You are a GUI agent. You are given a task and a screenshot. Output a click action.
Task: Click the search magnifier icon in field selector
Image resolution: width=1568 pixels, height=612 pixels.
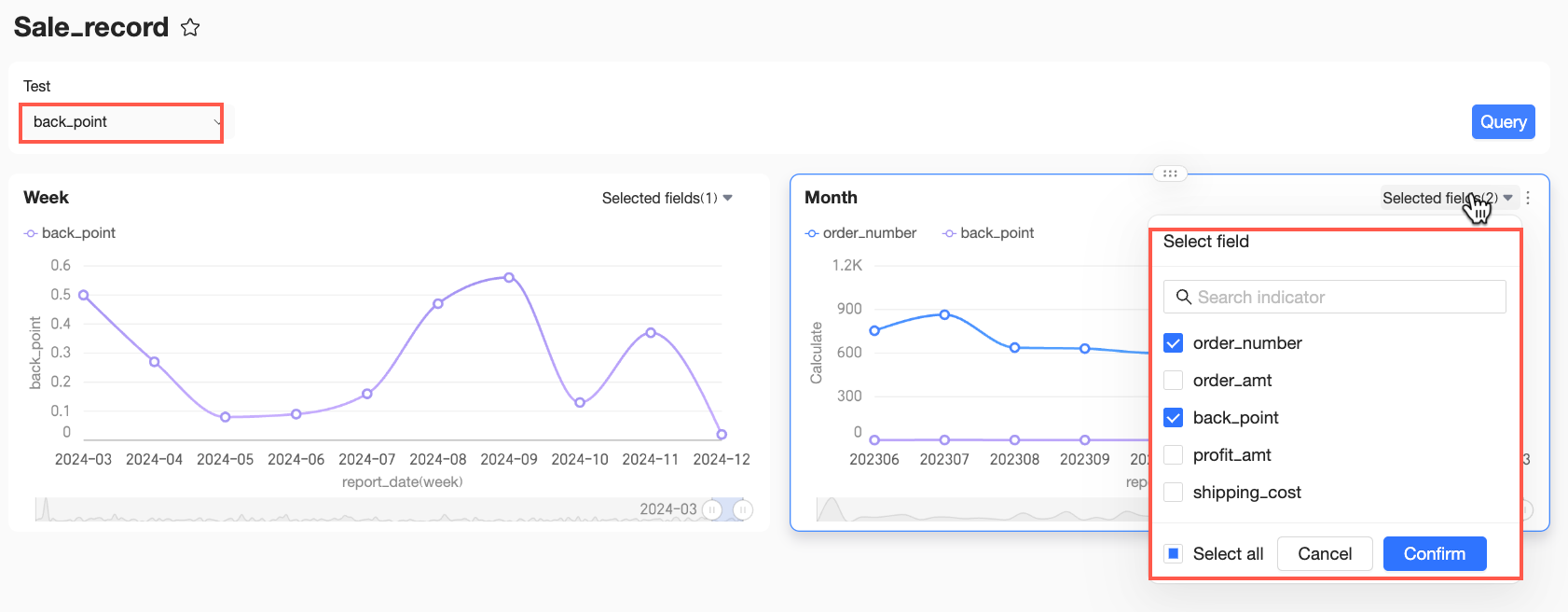[1184, 297]
